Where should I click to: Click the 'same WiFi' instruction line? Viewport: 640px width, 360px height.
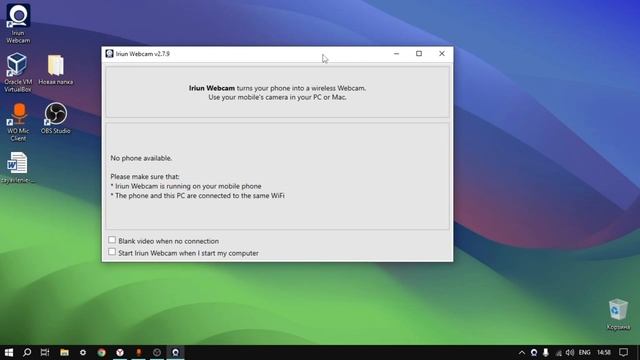coord(198,196)
